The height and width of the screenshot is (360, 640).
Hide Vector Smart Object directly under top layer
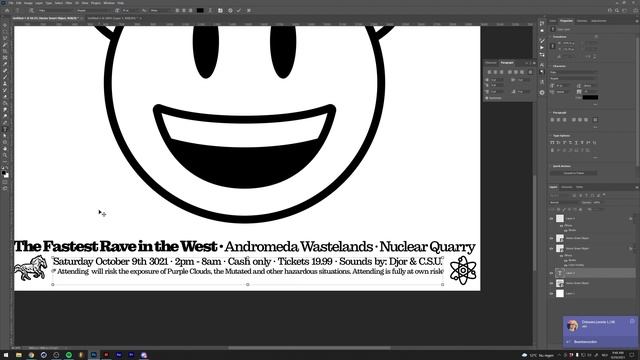pyautogui.click(x=551, y=238)
